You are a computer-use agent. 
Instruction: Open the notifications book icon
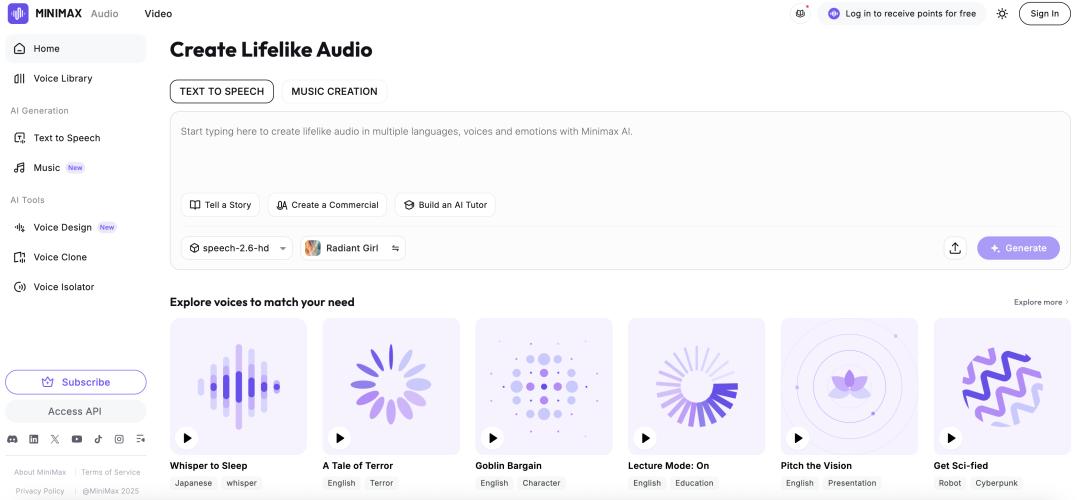[800, 14]
